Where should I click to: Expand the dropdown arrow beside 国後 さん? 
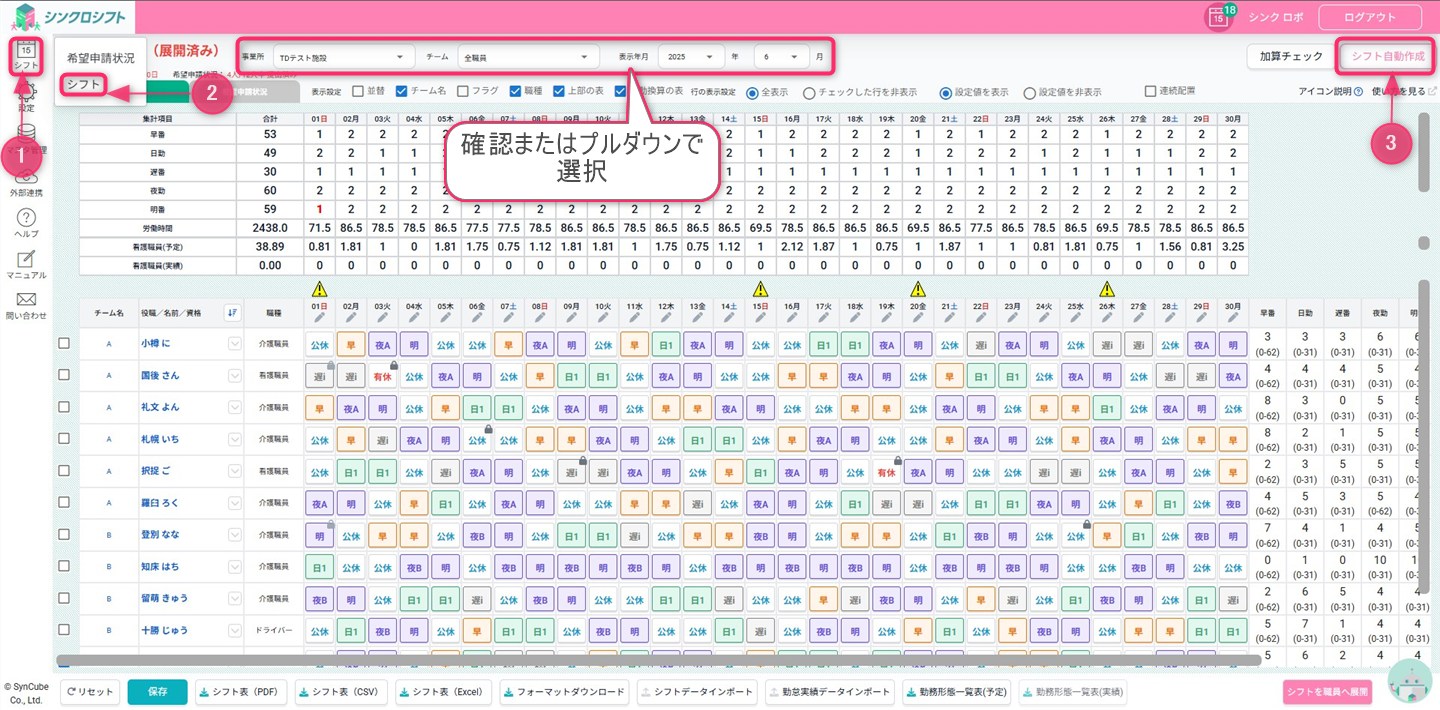click(x=235, y=376)
